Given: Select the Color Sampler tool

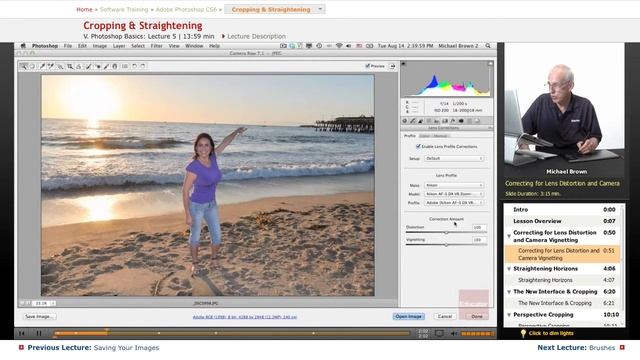Looking at the screenshot, I should coord(51,66).
